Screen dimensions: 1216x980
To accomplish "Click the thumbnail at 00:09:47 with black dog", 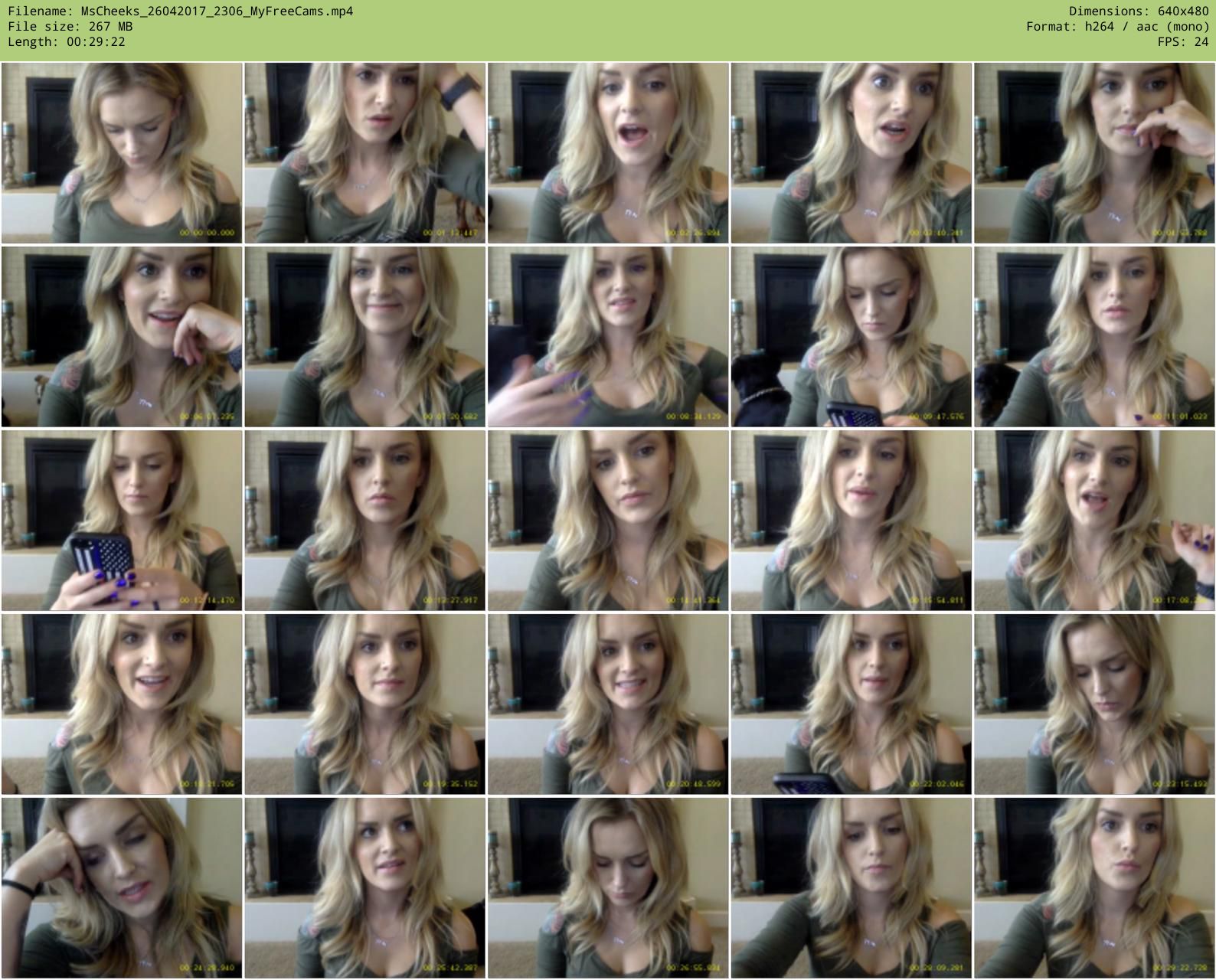I will [x=851, y=336].
